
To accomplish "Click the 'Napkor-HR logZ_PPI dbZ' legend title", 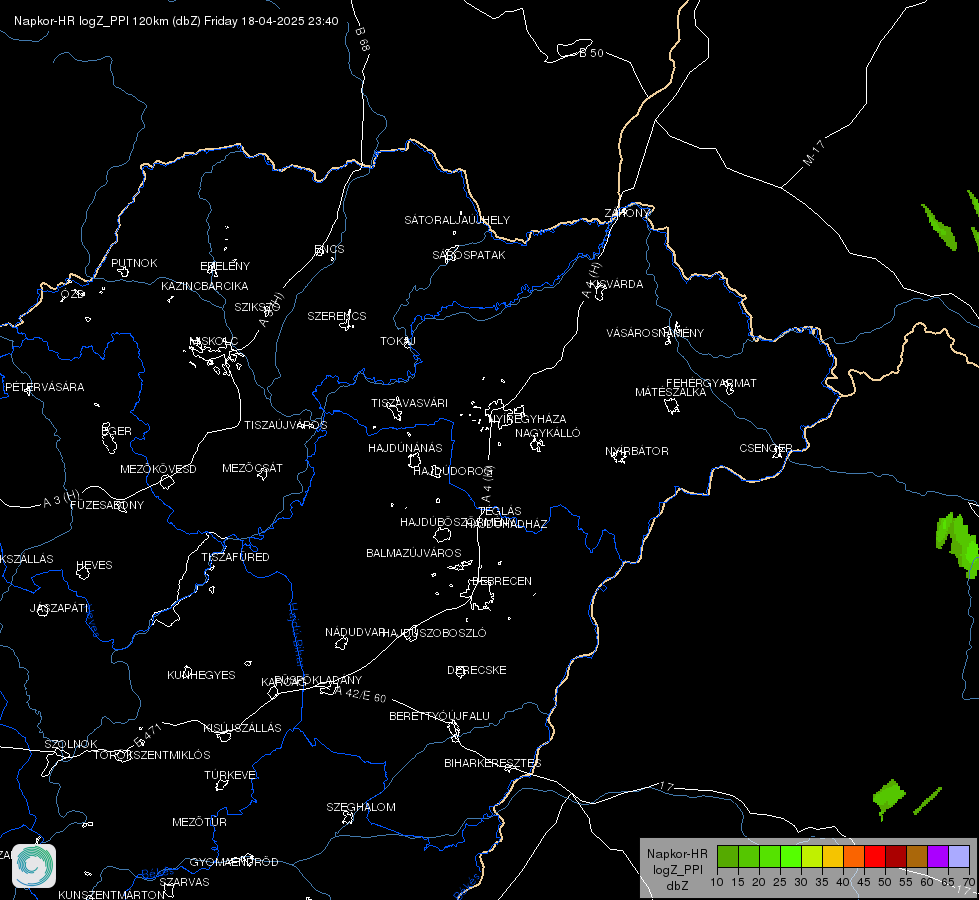I will click(677, 869).
